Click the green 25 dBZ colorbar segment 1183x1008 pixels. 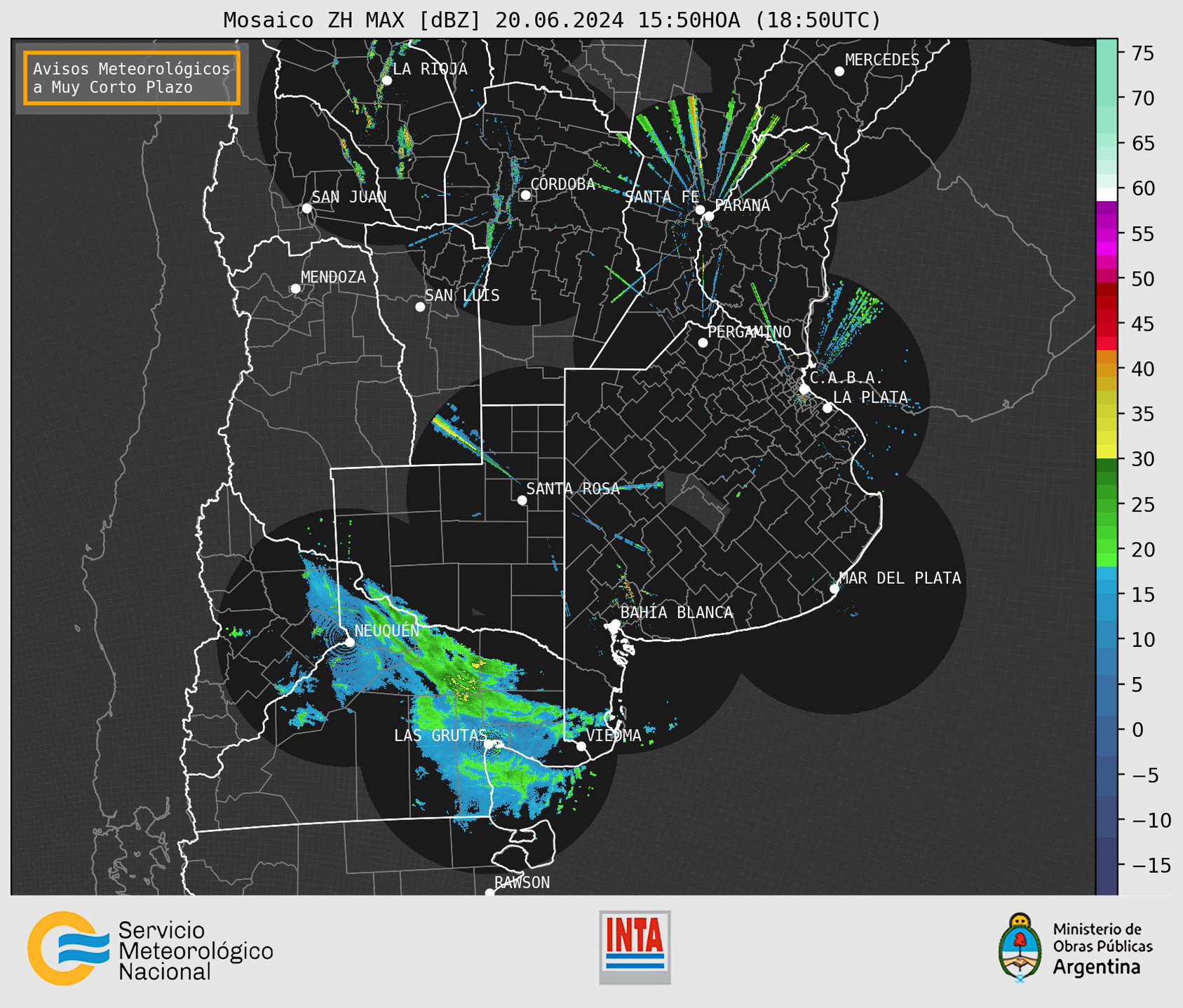[1107, 504]
